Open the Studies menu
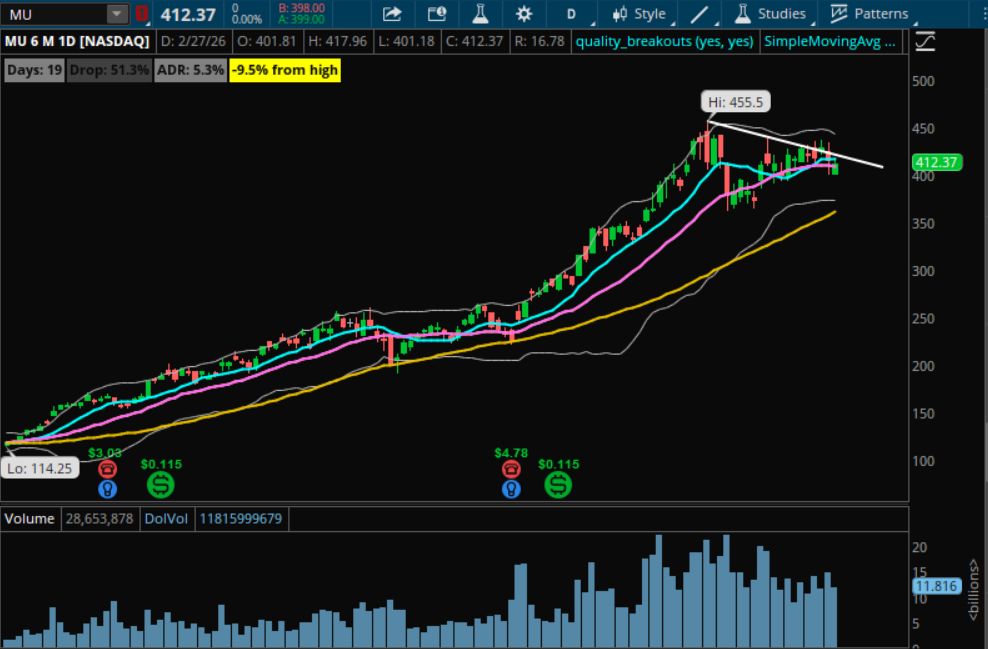988x649 pixels. [770, 14]
